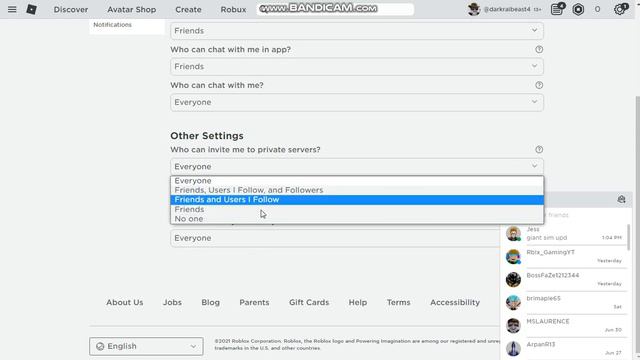The width and height of the screenshot is (640, 360).
Task: Show help for private servers invite setting
Action: point(539,150)
